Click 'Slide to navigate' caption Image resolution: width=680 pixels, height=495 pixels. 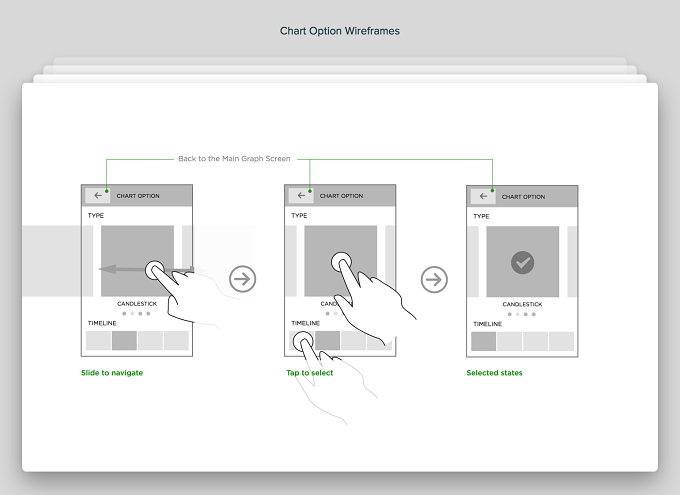[x=112, y=373]
